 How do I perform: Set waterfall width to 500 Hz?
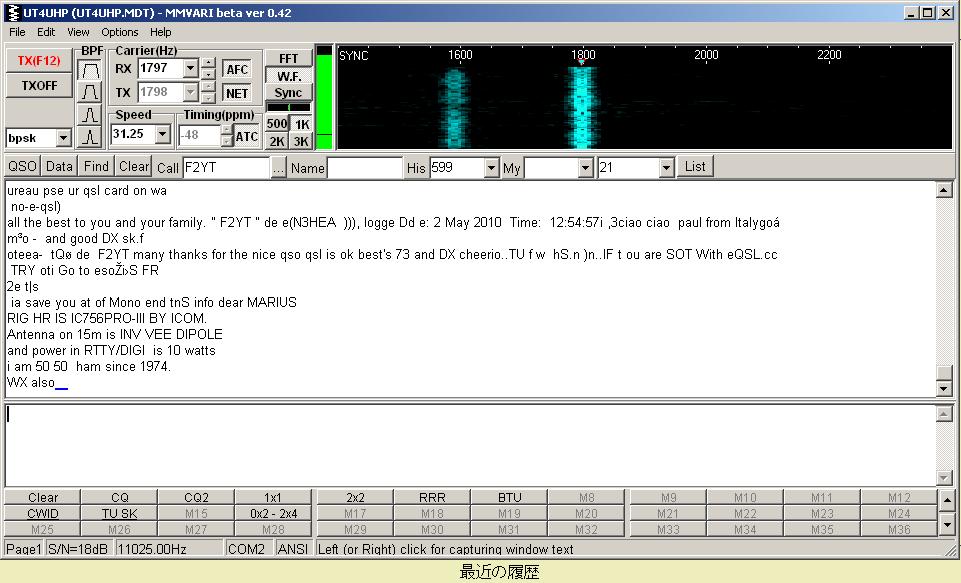click(x=277, y=124)
